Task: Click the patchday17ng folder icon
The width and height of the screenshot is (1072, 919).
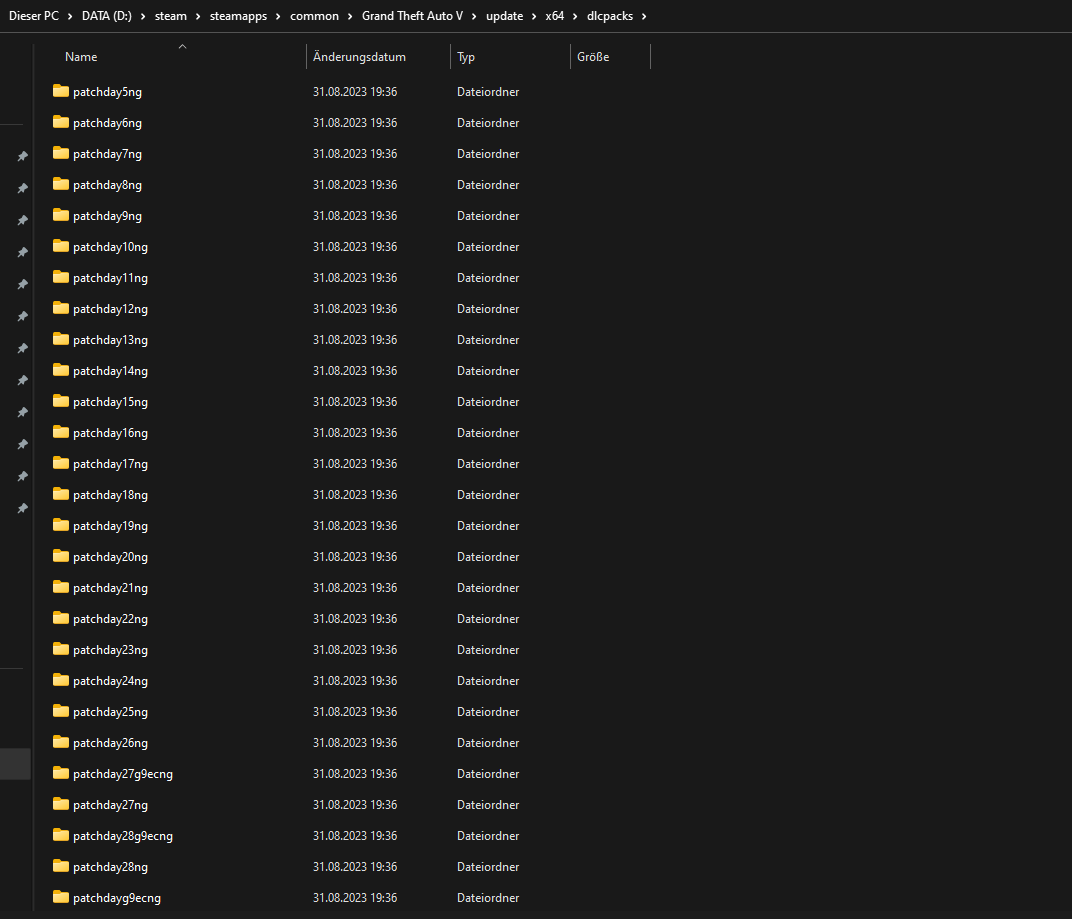Action: pos(61,463)
